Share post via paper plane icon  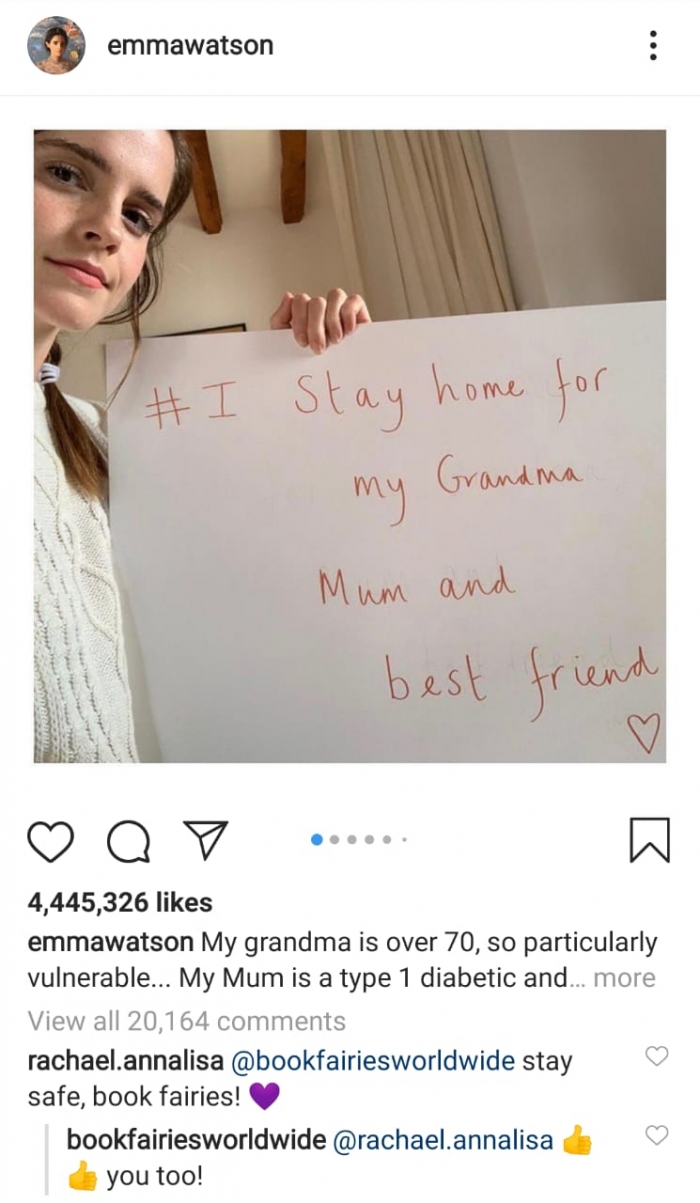tap(205, 839)
